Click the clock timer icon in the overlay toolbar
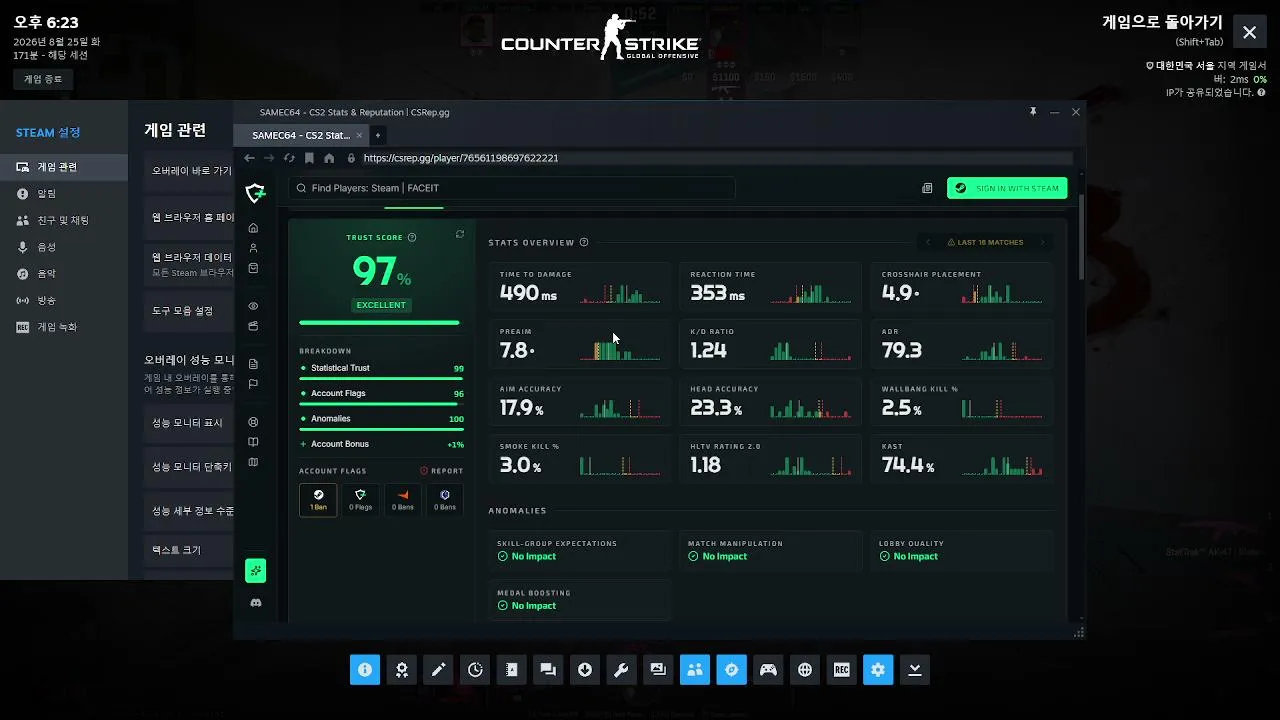The width and height of the screenshot is (1280, 720). tap(475, 670)
